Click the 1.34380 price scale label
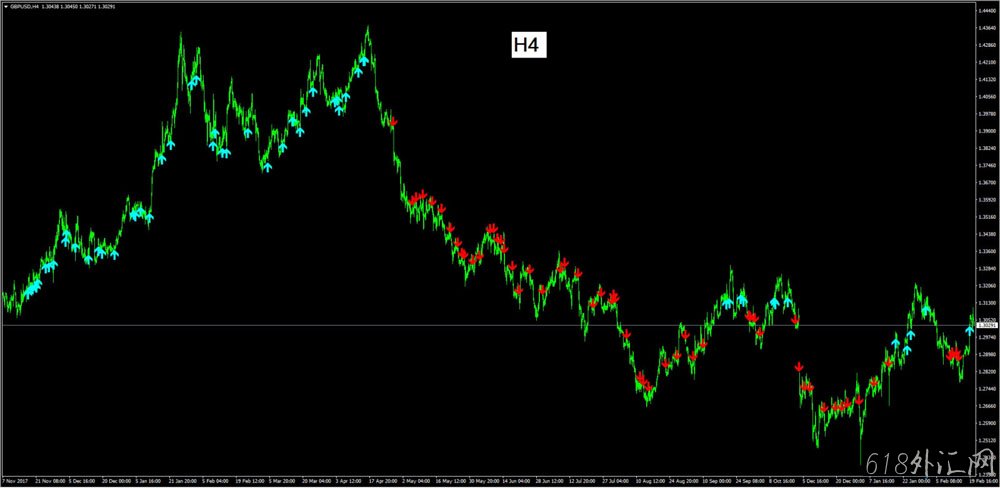1000x488 pixels. pos(988,234)
